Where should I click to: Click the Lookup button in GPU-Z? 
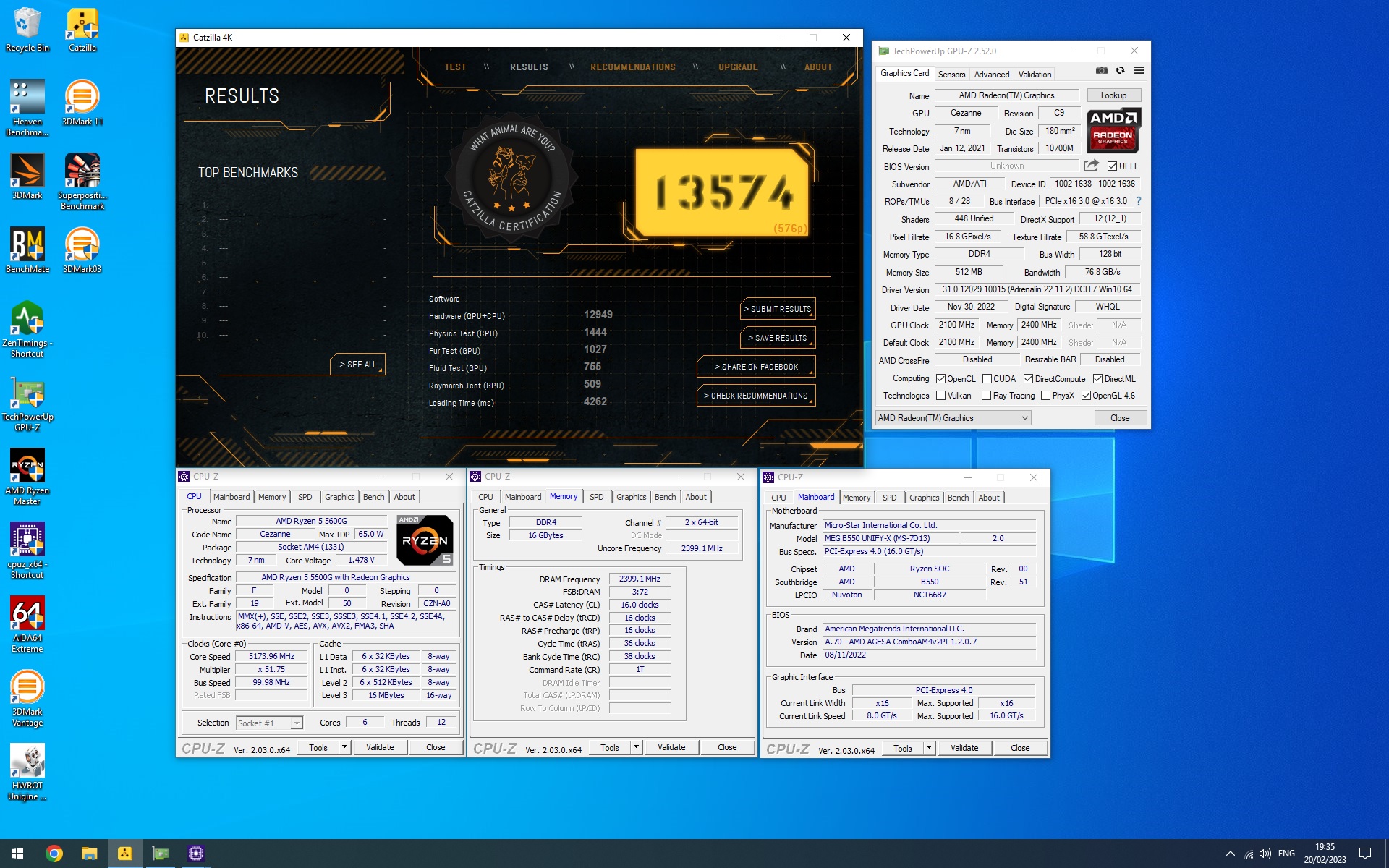pyautogui.click(x=1113, y=95)
